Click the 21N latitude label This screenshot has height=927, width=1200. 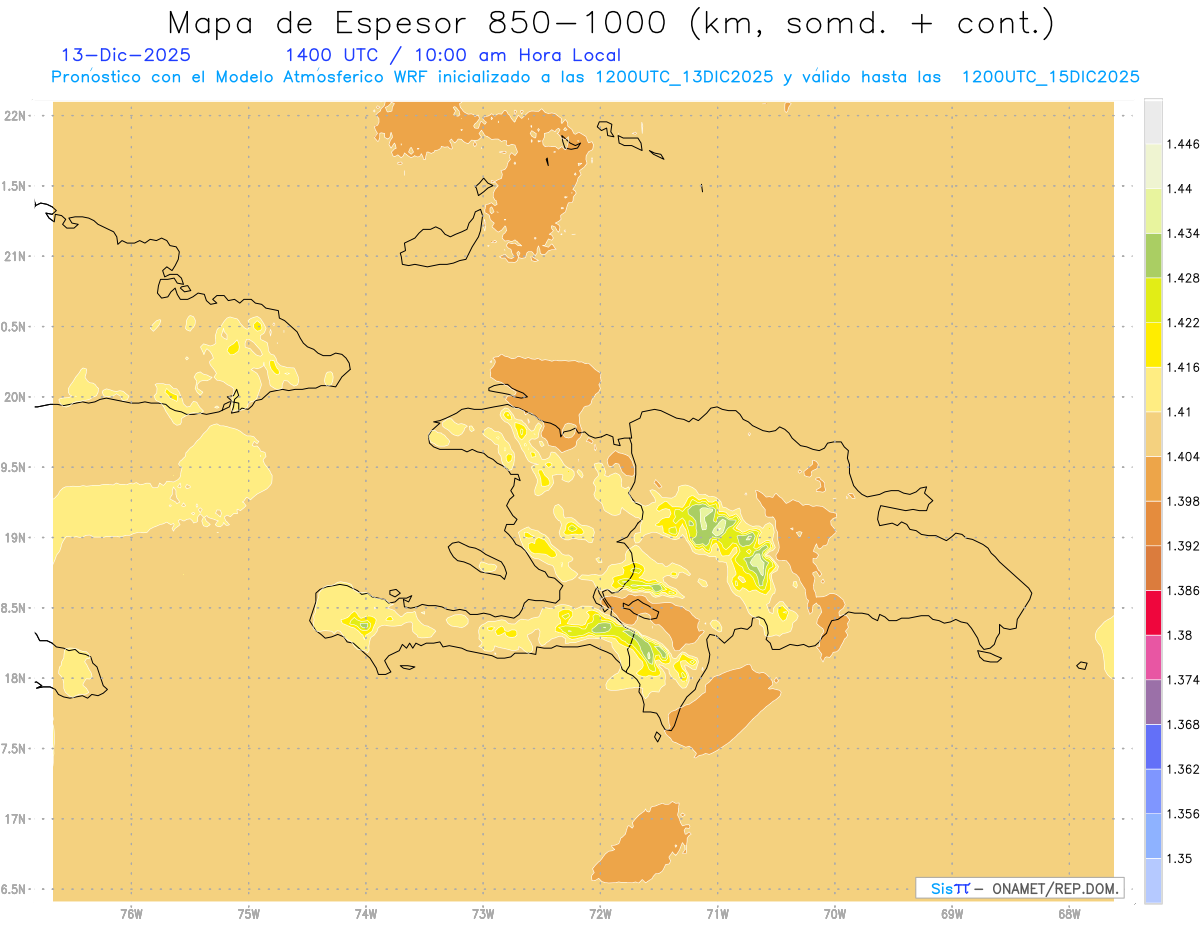pos(17,257)
